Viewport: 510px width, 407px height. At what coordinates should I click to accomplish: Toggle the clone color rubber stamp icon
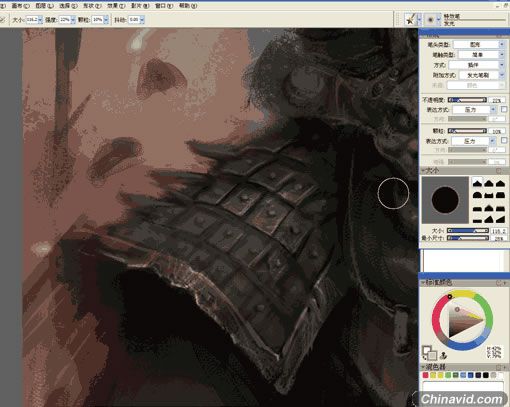pyautogui.click(x=444, y=355)
